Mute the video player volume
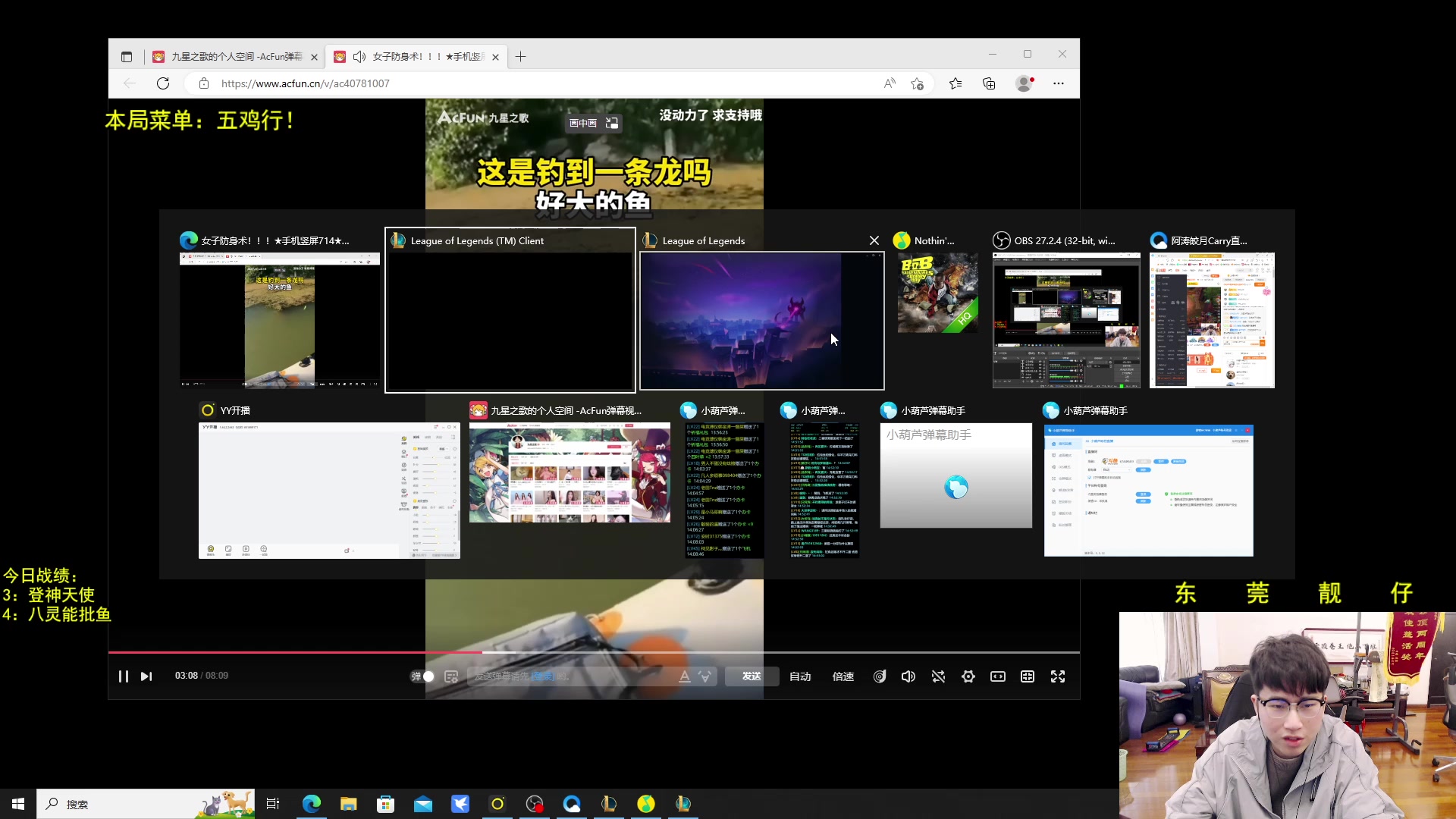This screenshot has height=819, width=1456. pyautogui.click(x=908, y=676)
